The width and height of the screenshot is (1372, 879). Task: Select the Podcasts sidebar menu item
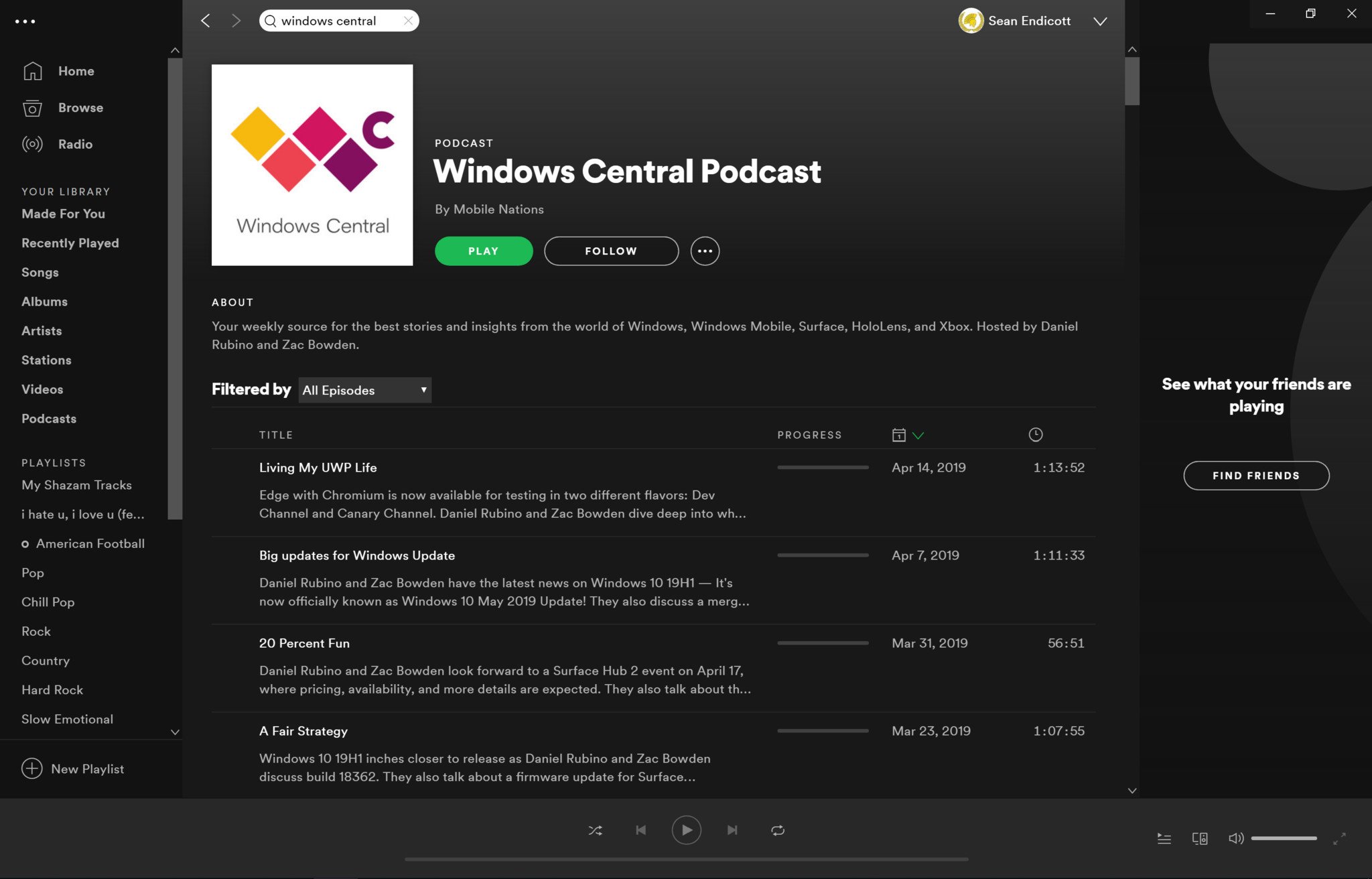click(49, 418)
